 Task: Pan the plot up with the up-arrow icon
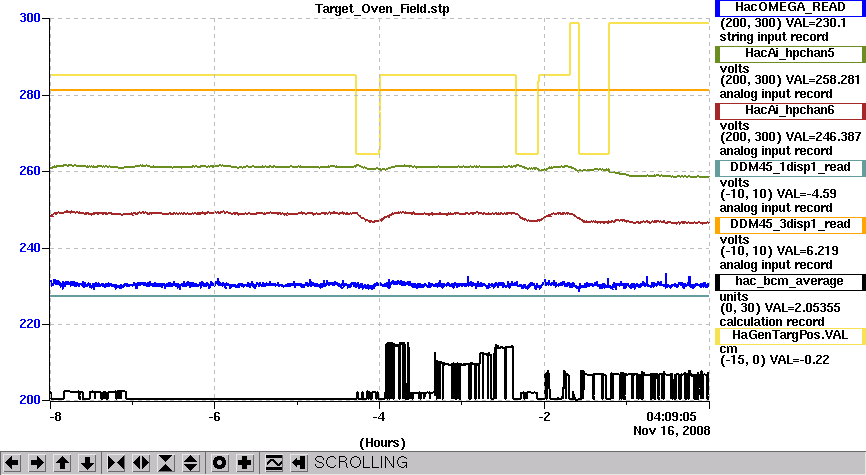[62, 463]
